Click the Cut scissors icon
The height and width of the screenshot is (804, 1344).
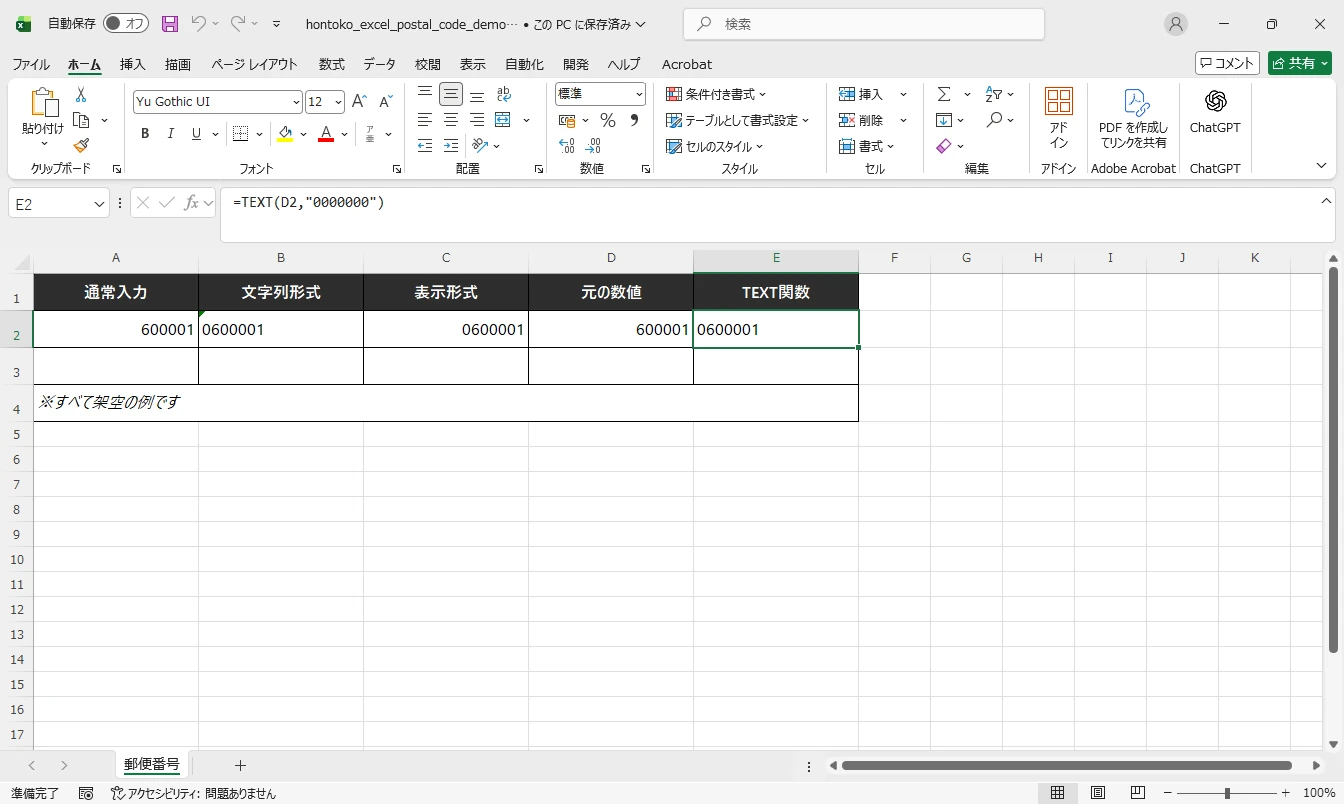click(81, 95)
